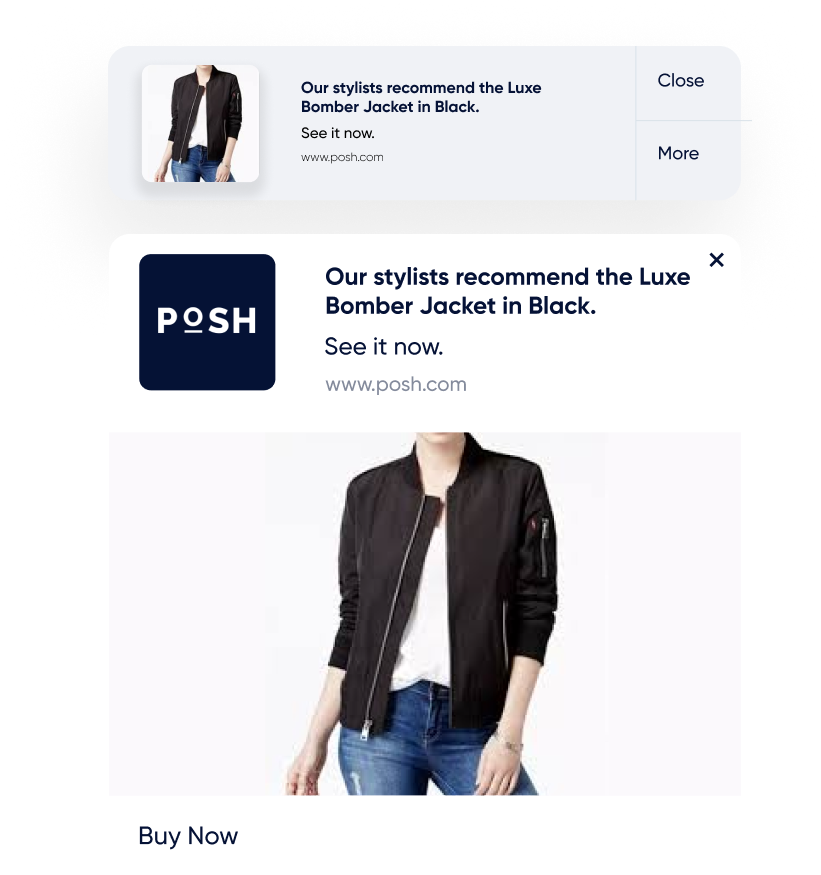Click the jacket's front zipper pull in large photo

366,728
